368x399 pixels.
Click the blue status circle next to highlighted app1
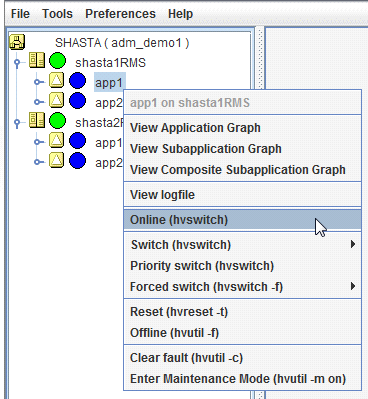tap(77, 81)
